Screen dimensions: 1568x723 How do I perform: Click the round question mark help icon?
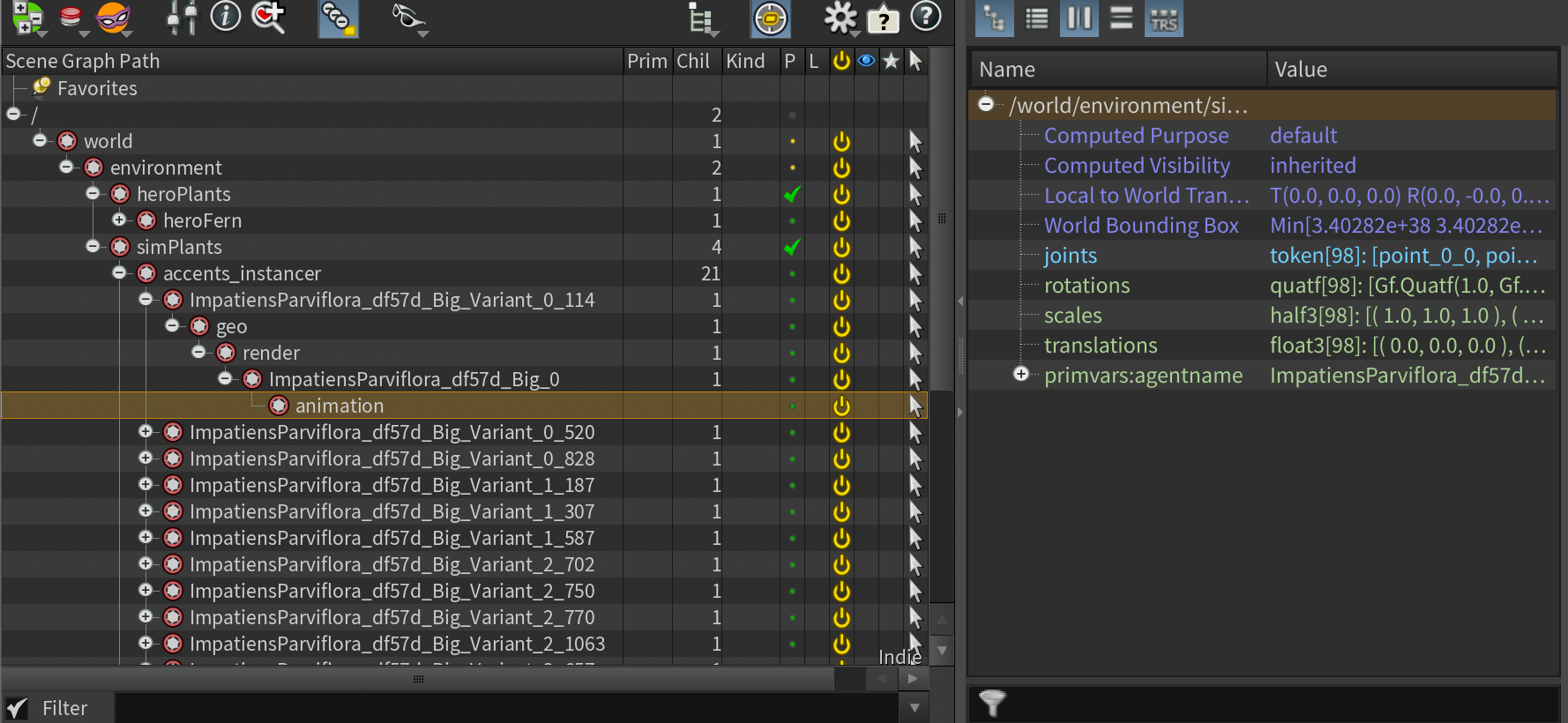coord(925,17)
